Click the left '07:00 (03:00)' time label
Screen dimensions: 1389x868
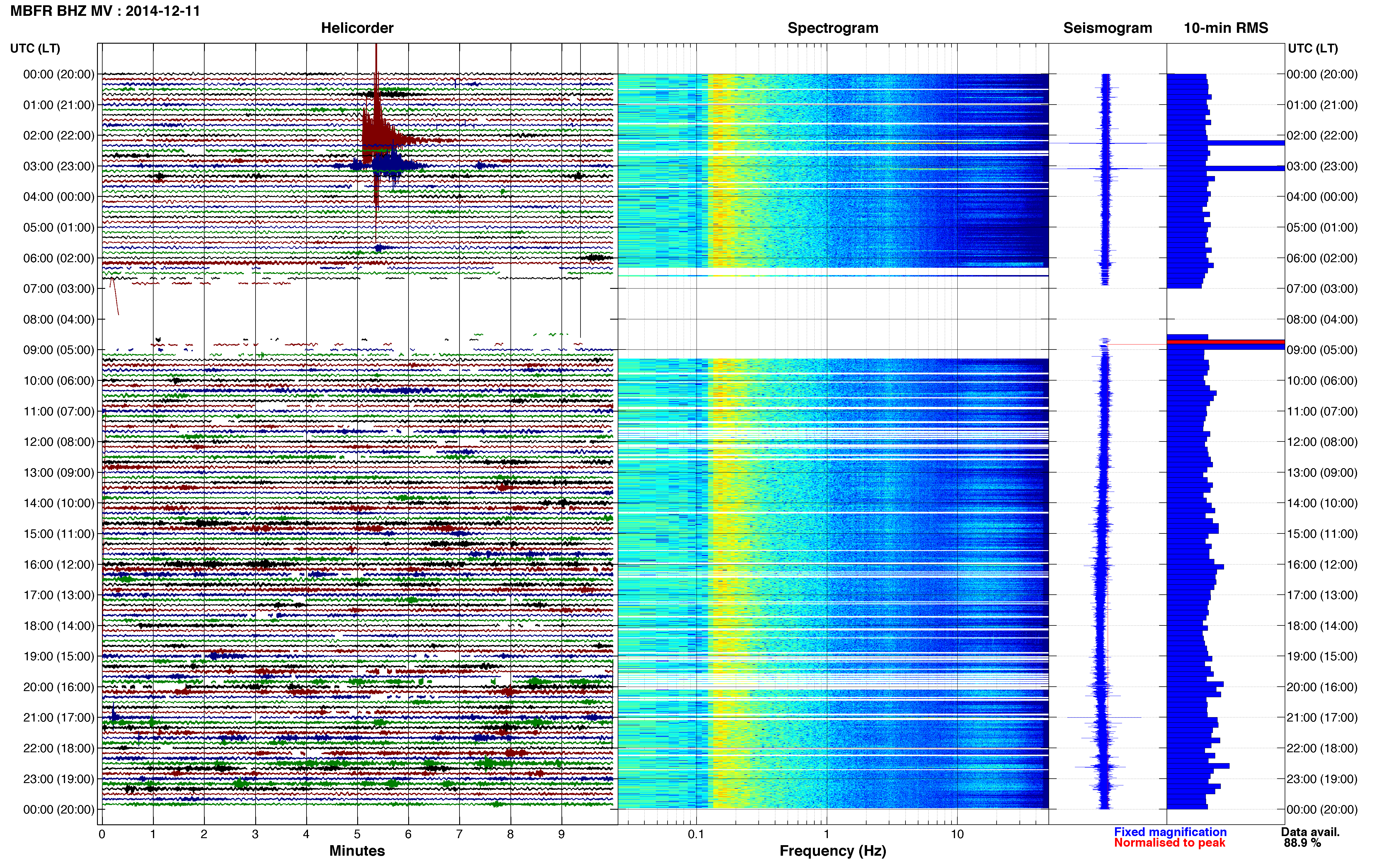click(59, 289)
